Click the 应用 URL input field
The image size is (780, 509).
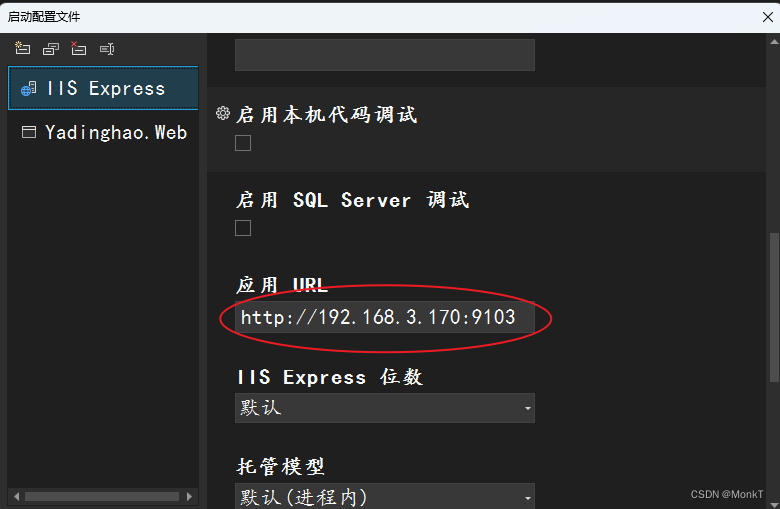[385, 317]
